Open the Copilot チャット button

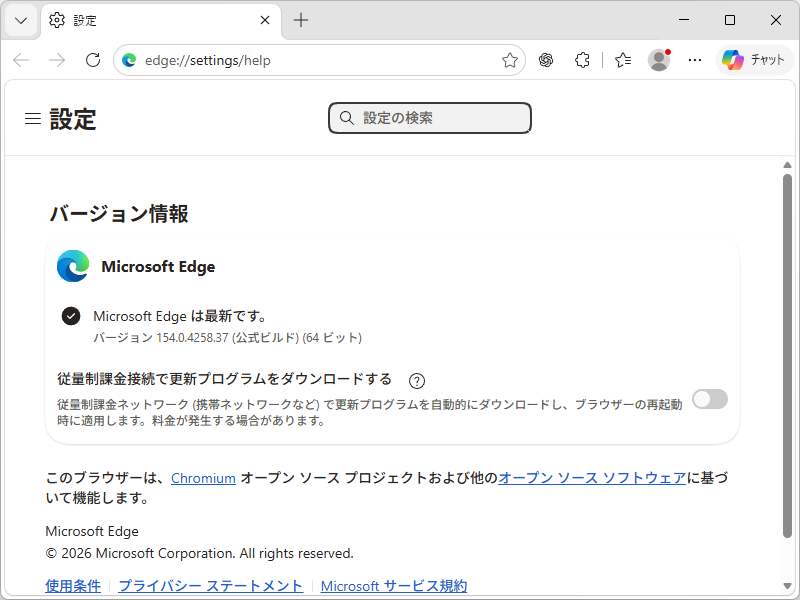(755, 60)
